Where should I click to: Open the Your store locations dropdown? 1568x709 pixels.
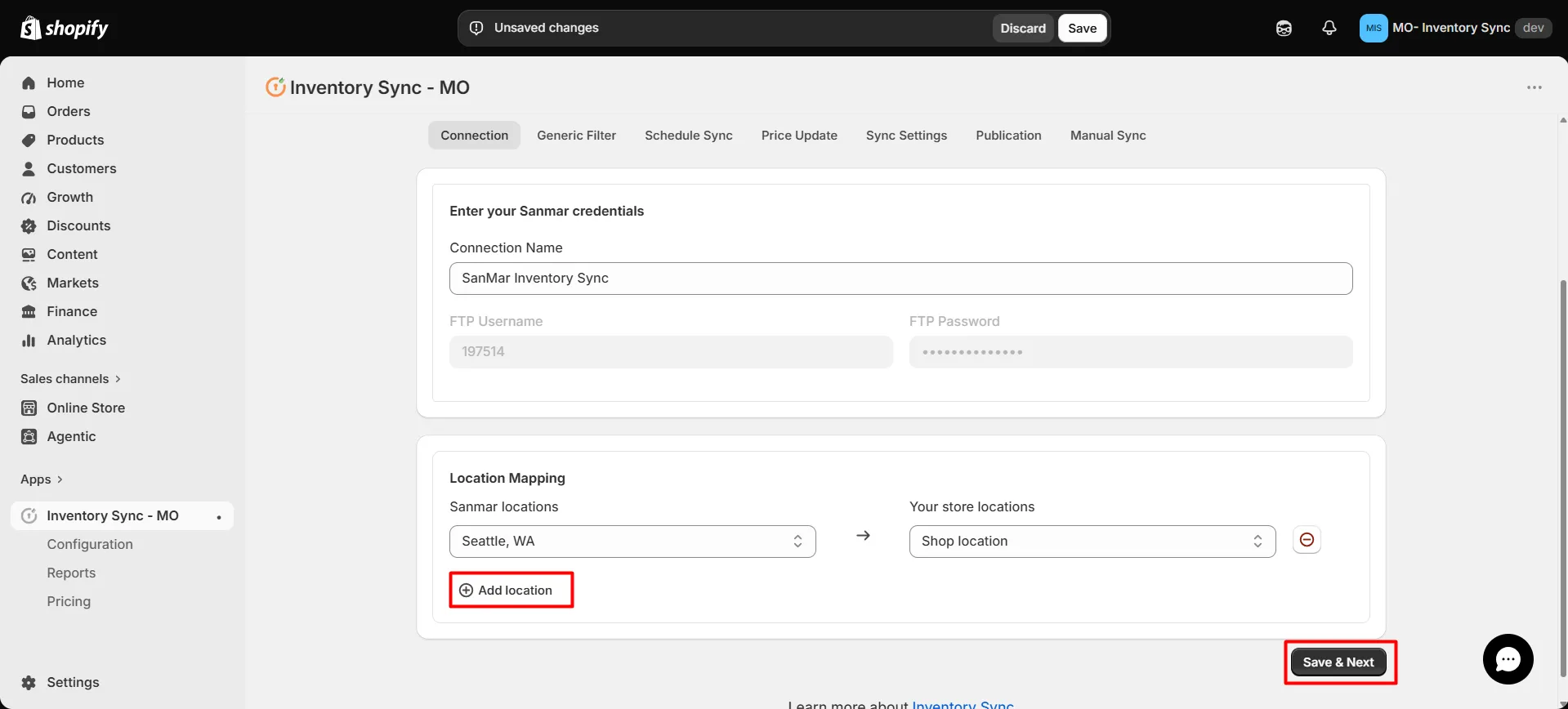coord(1092,542)
